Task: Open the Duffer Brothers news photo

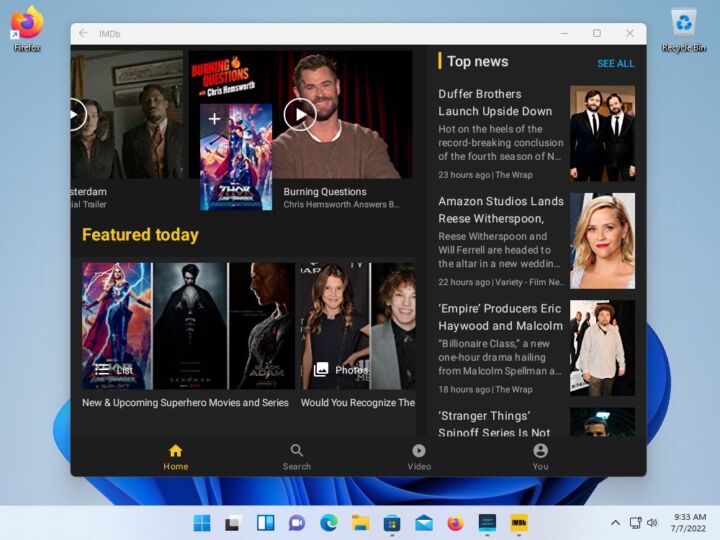Action: tap(602, 133)
